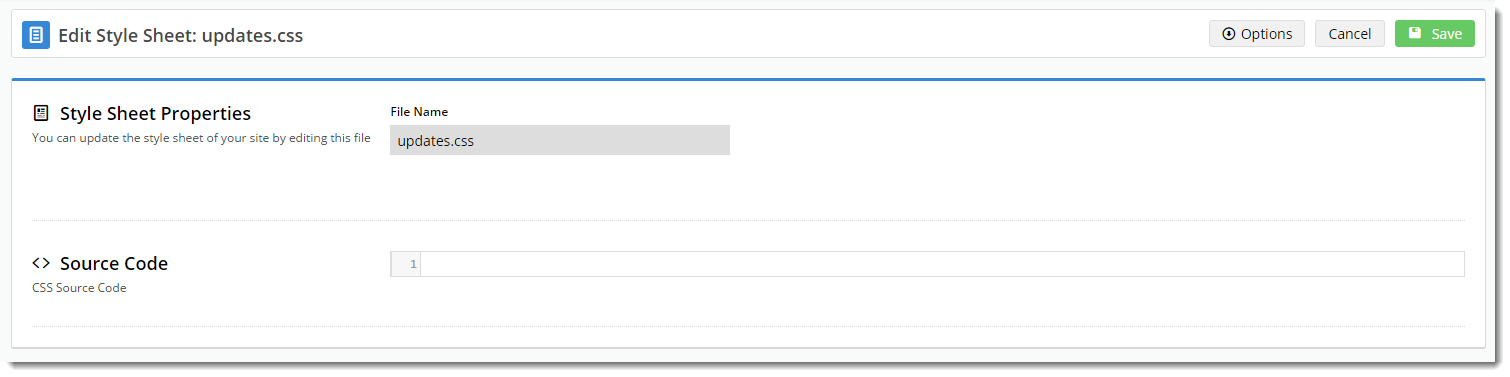Click the far right end of the code editor line
This screenshot has width=1510, height=377.
1455,264
